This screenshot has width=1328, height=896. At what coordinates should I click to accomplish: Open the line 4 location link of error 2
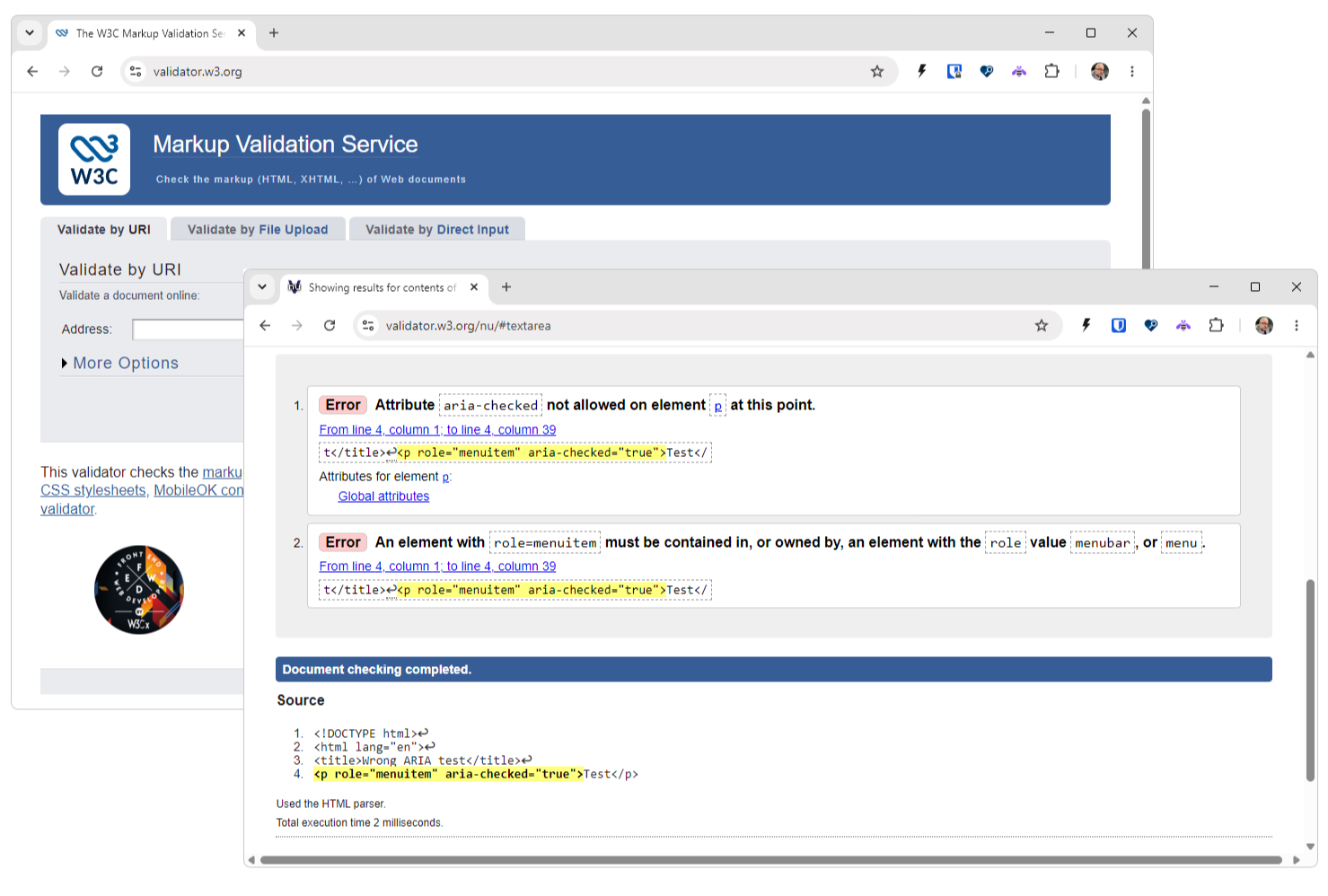tap(437, 567)
